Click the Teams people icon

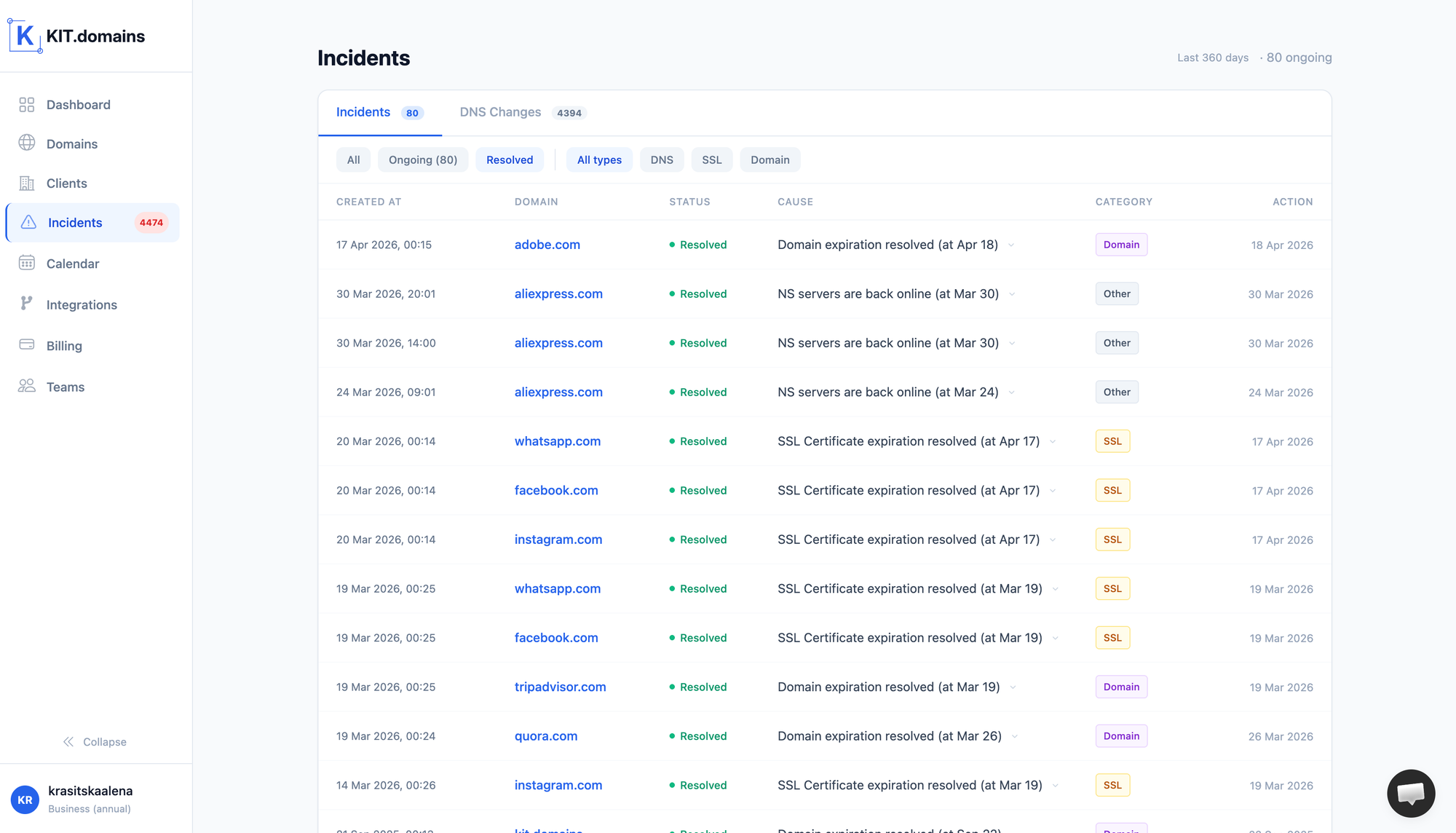(27, 386)
